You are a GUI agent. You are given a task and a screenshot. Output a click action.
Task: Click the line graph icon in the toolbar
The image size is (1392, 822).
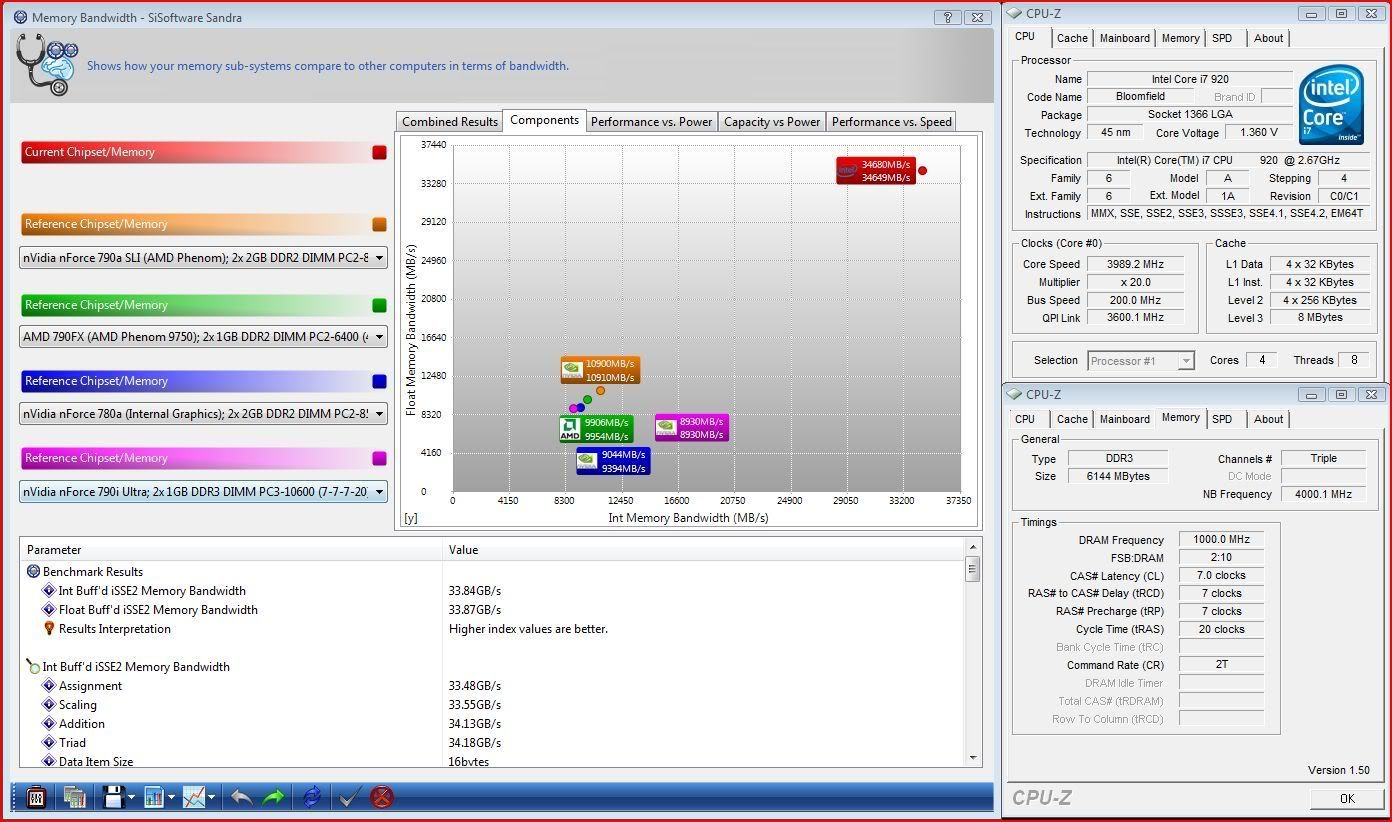[x=194, y=797]
